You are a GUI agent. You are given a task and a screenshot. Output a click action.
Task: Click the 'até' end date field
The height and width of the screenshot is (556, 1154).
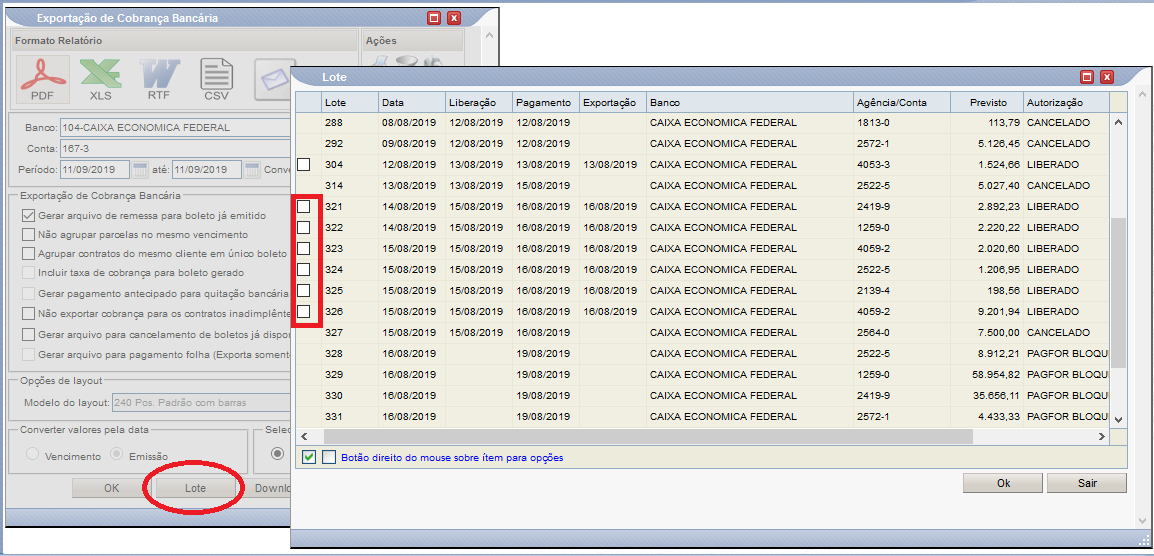coord(207,170)
